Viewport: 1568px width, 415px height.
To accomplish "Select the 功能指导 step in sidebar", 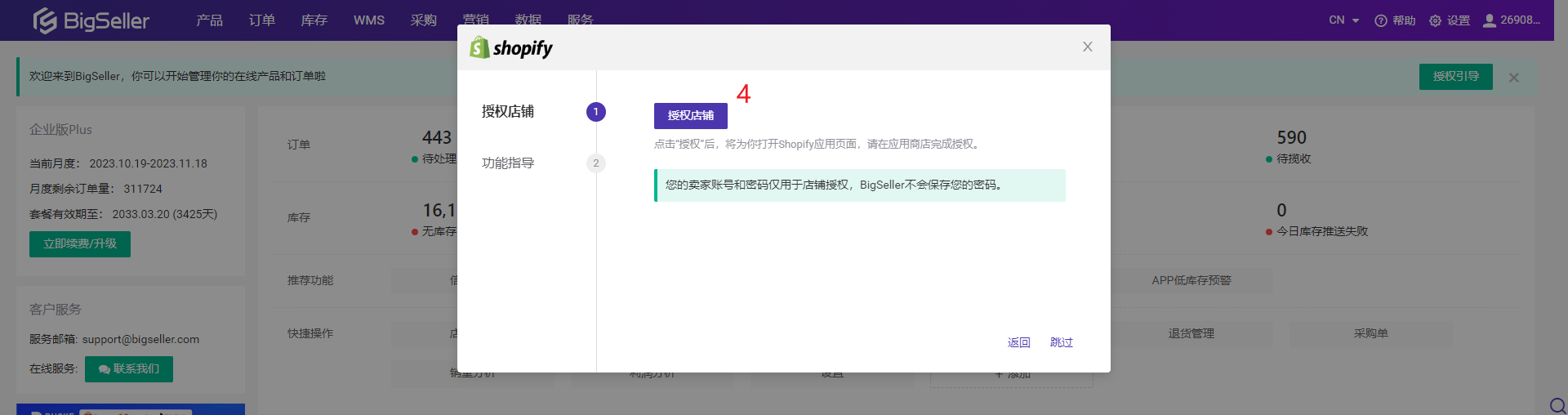I will (x=508, y=163).
